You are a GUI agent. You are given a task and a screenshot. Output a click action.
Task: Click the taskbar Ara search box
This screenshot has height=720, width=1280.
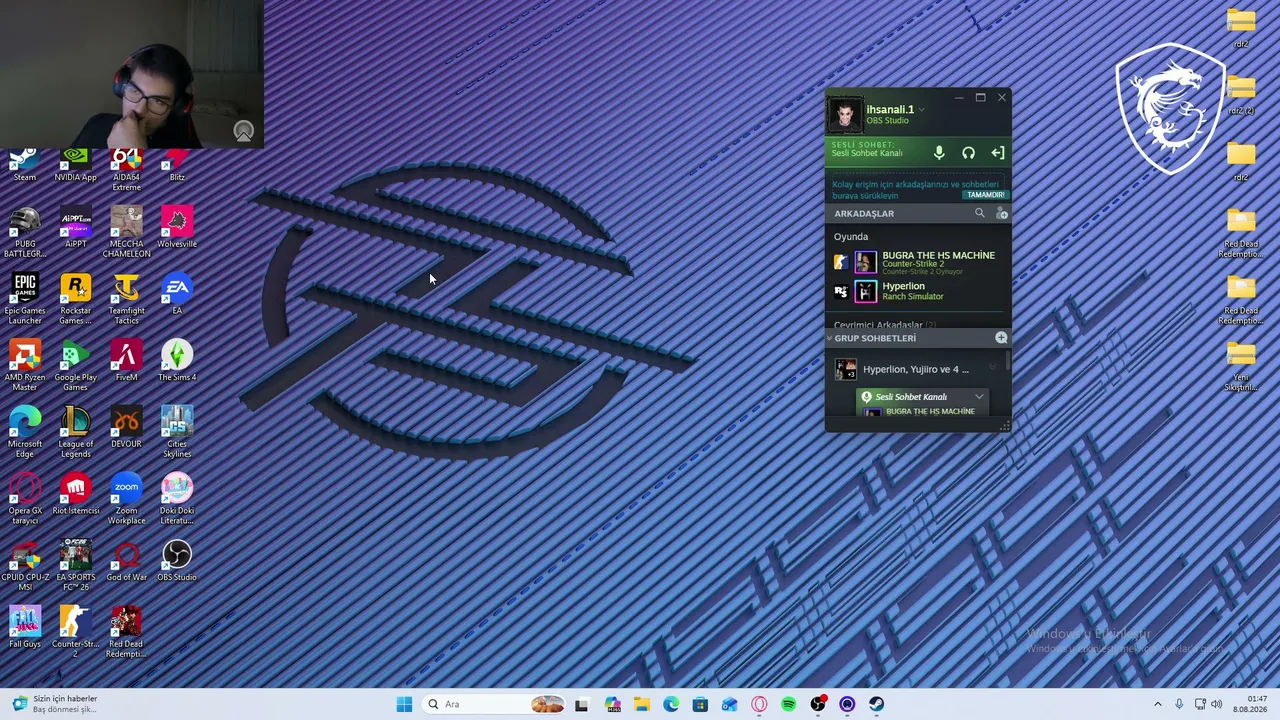coord(494,704)
